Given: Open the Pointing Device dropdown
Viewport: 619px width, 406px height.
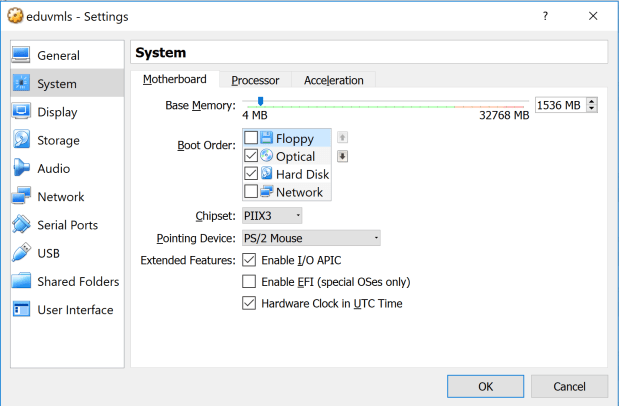Looking at the screenshot, I should (x=310, y=238).
